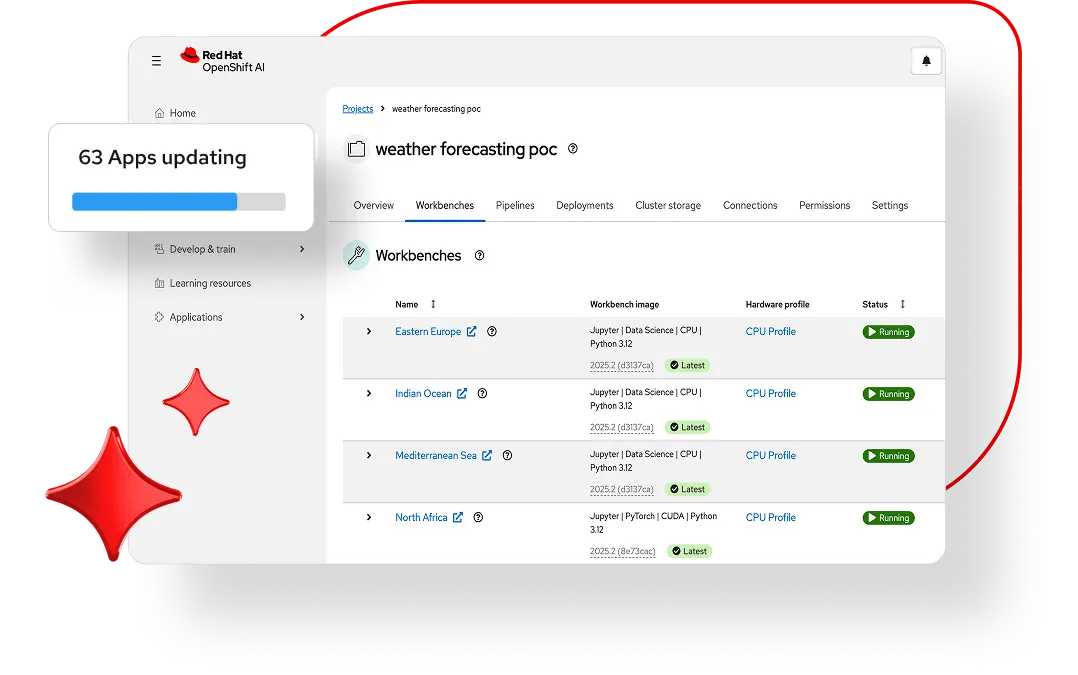Show help info for Indian Ocean workbench
This screenshot has width=1078, height=675.
tap(483, 393)
